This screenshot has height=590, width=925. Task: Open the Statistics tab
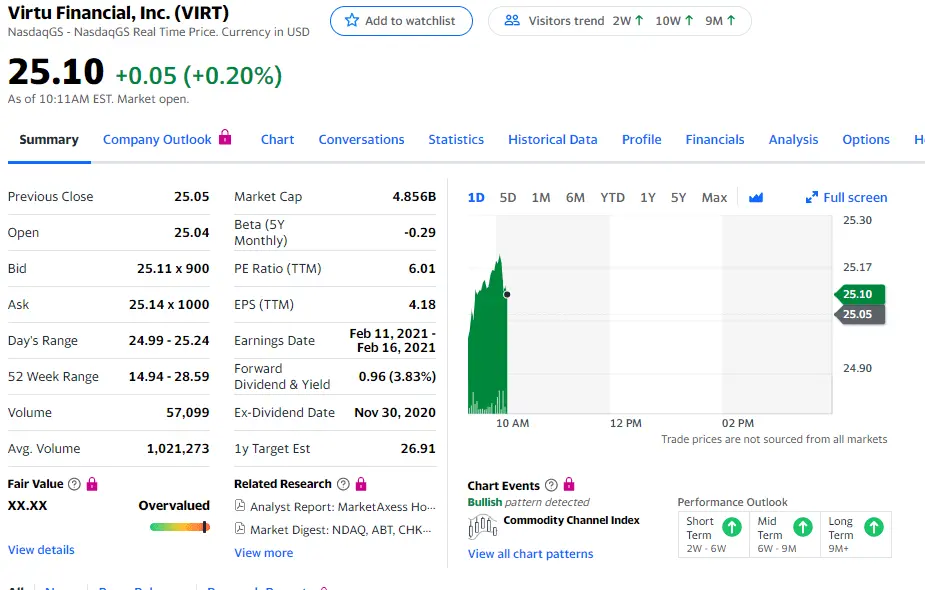click(456, 140)
